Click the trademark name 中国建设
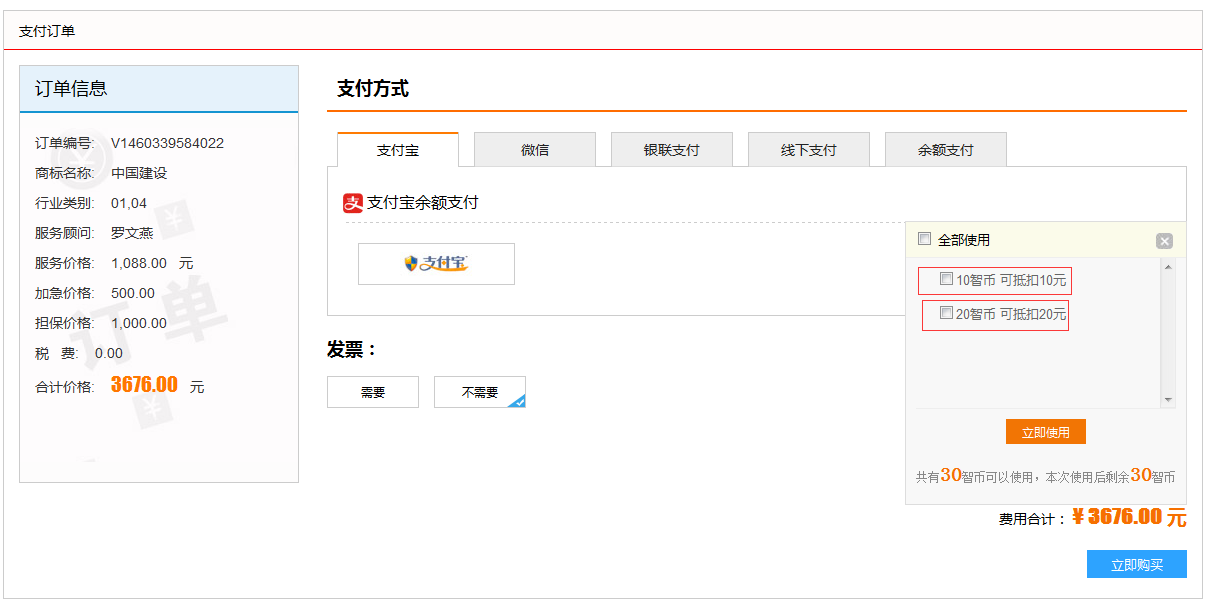 pos(139,173)
